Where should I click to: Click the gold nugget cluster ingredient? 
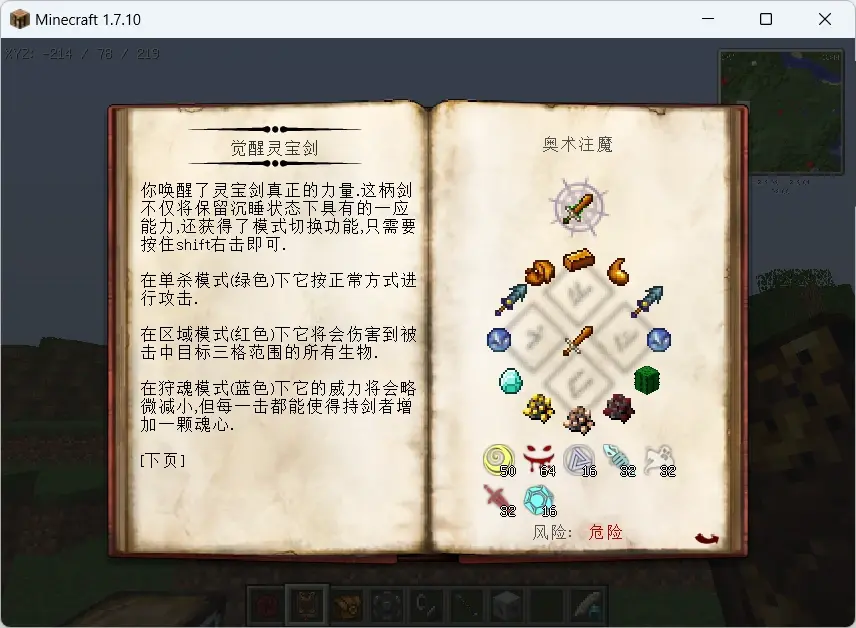(x=539, y=408)
